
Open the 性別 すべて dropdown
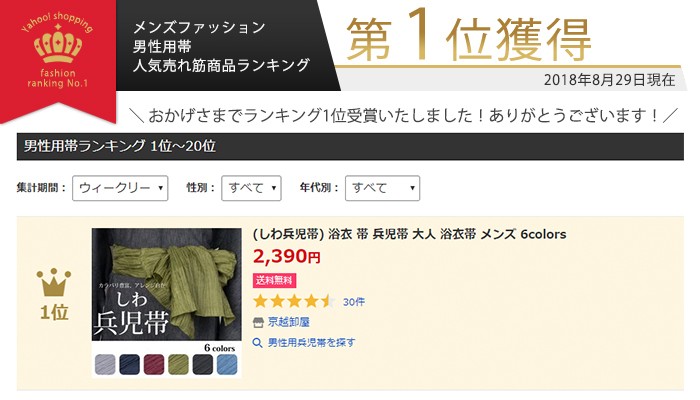pos(251,188)
